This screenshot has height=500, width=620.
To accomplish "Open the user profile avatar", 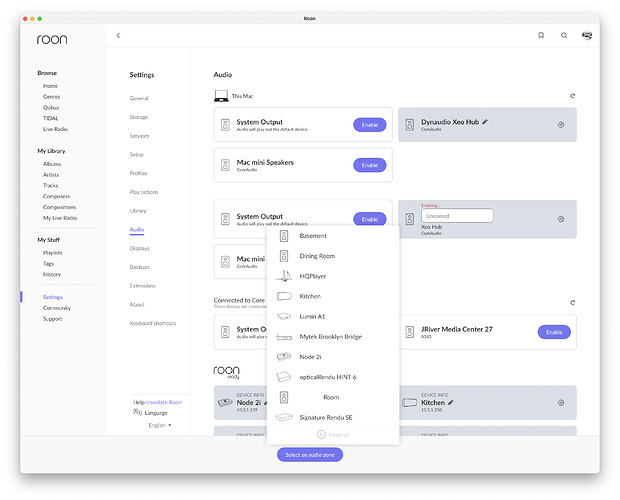I will [587, 36].
